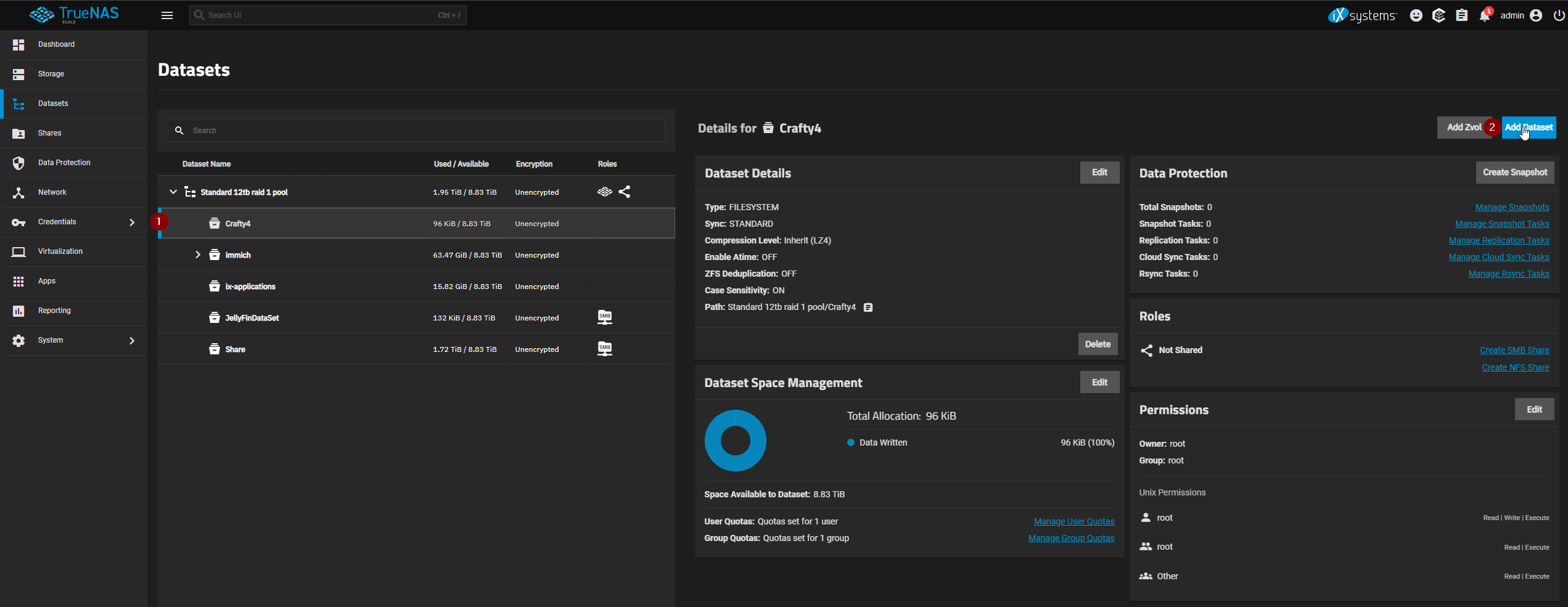Click the feedback smiley face icon

click(x=1416, y=15)
